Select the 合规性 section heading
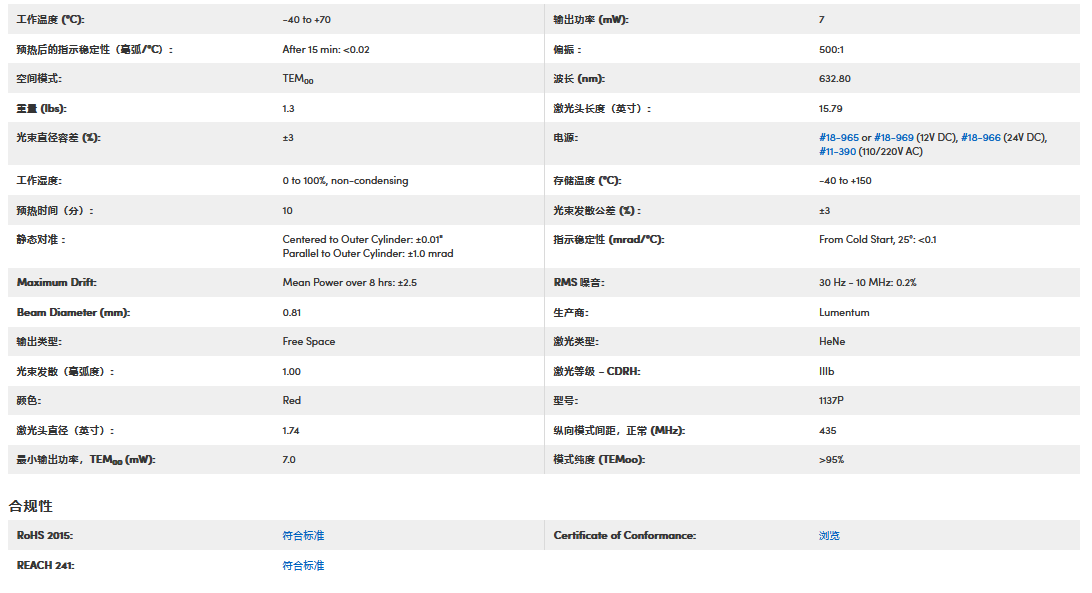This screenshot has height=593, width=1092. point(31,507)
